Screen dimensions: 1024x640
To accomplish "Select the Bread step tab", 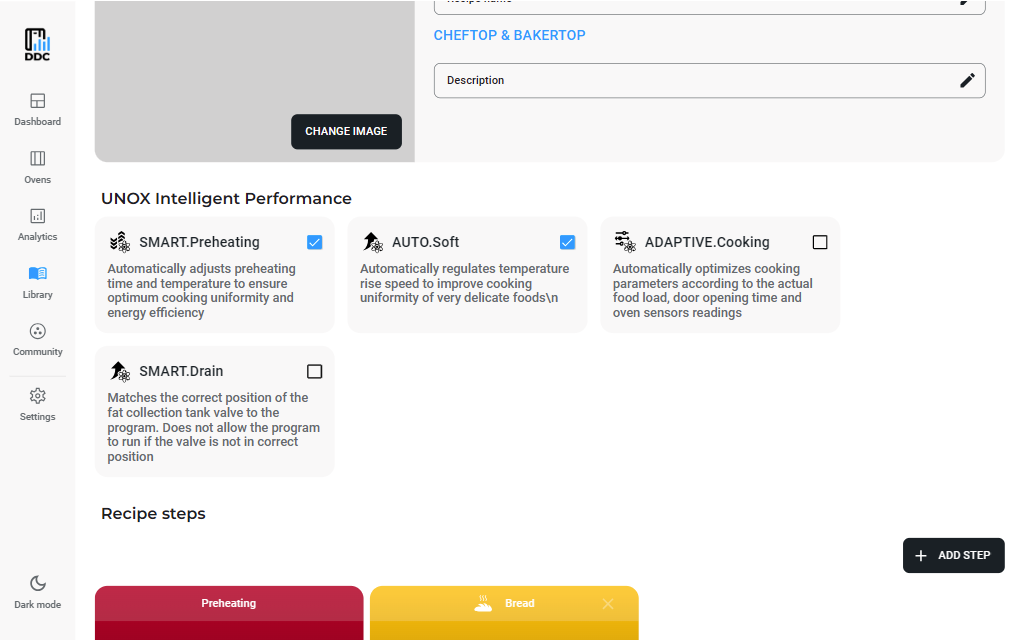I will coord(505,604).
